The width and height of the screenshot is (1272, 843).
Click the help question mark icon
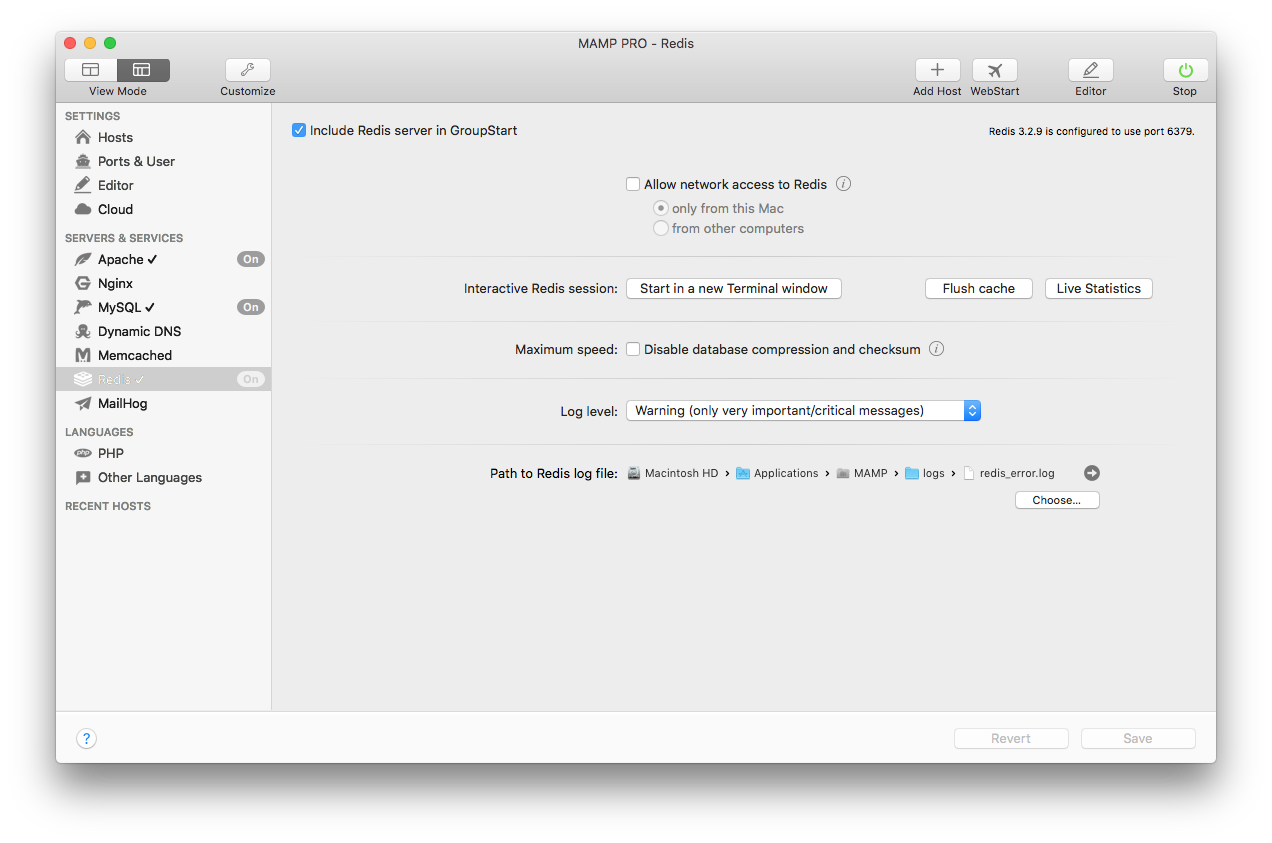pyautogui.click(x=87, y=739)
